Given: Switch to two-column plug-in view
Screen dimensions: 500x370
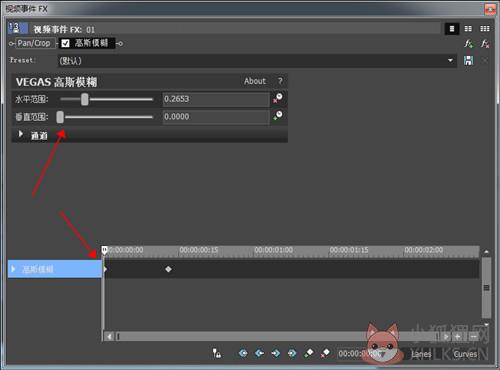Looking at the screenshot, I should (468, 29).
